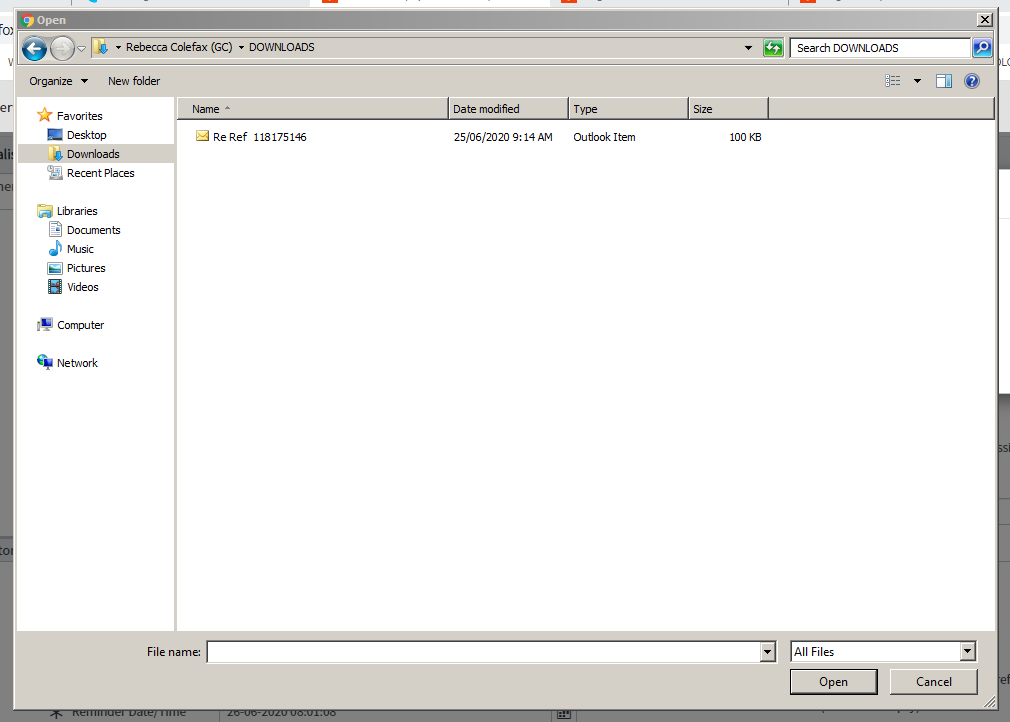Screen dimensions: 1010x722
Task: Click the Downloads folder icon in sidebar
Action: (x=55, y=153)
